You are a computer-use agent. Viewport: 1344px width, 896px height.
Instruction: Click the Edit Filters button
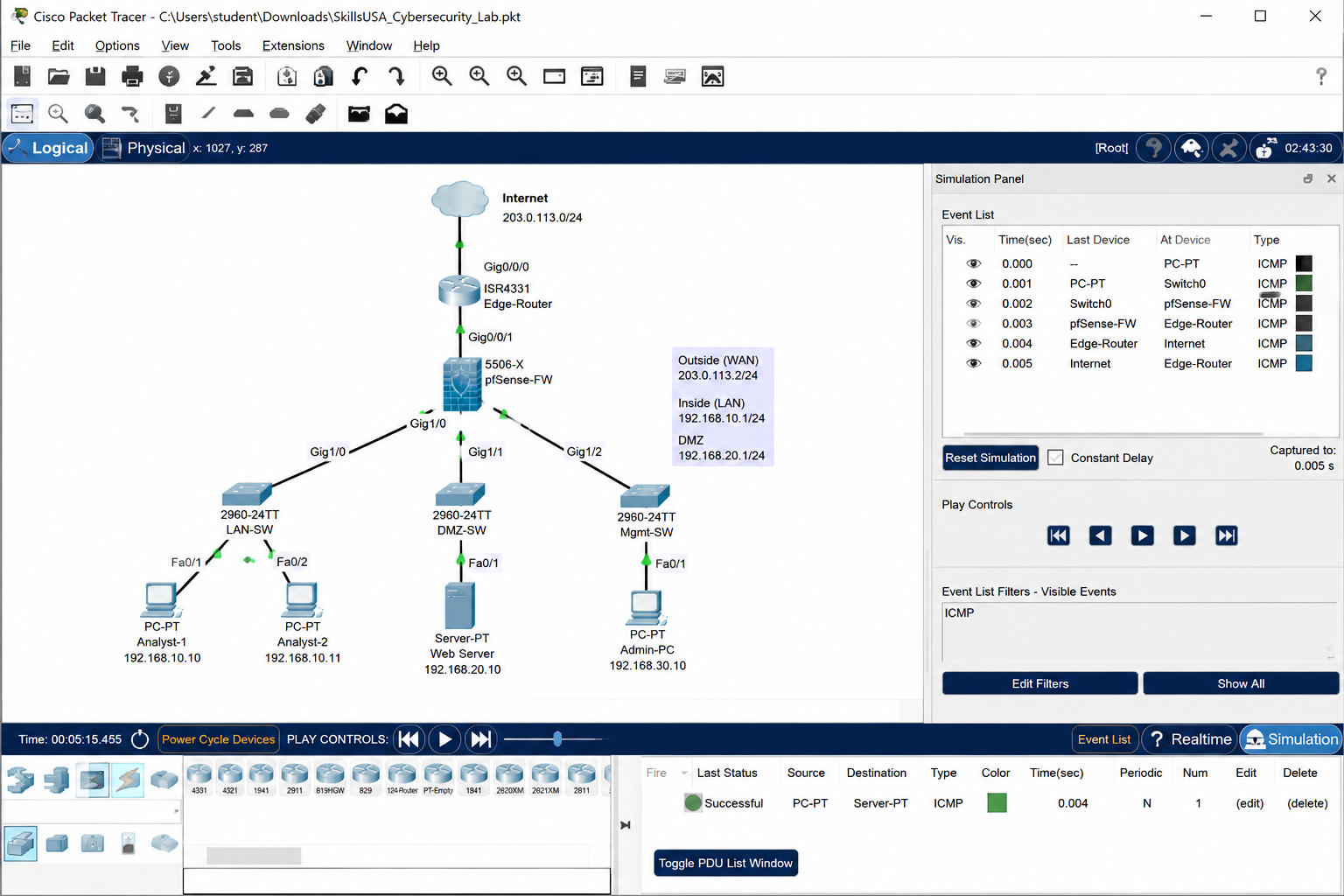tap(1040, 683)
